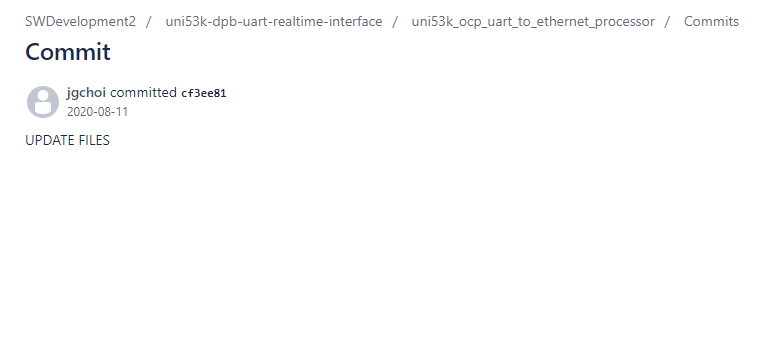Navigate to the Commits breadcrumb

click(x=711, y=22)
